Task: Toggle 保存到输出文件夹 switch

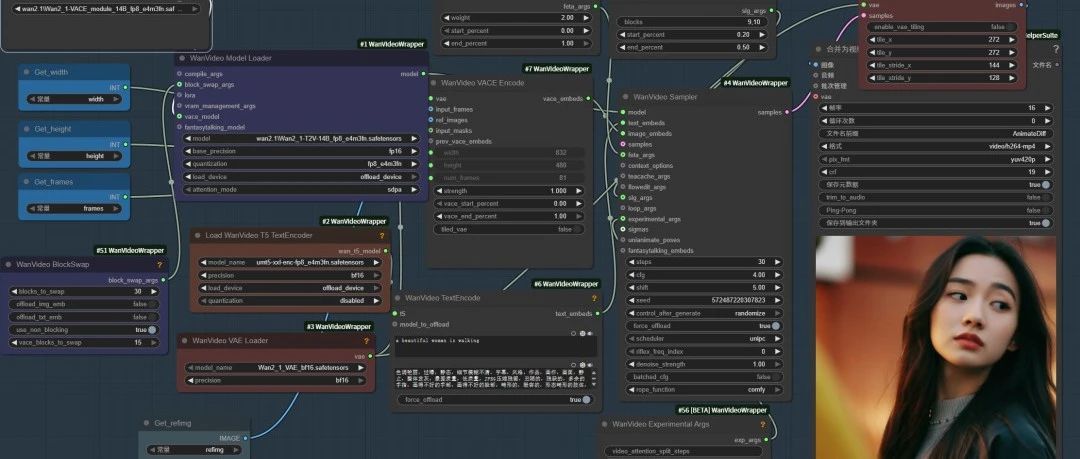Action: (x=936, y=223)
